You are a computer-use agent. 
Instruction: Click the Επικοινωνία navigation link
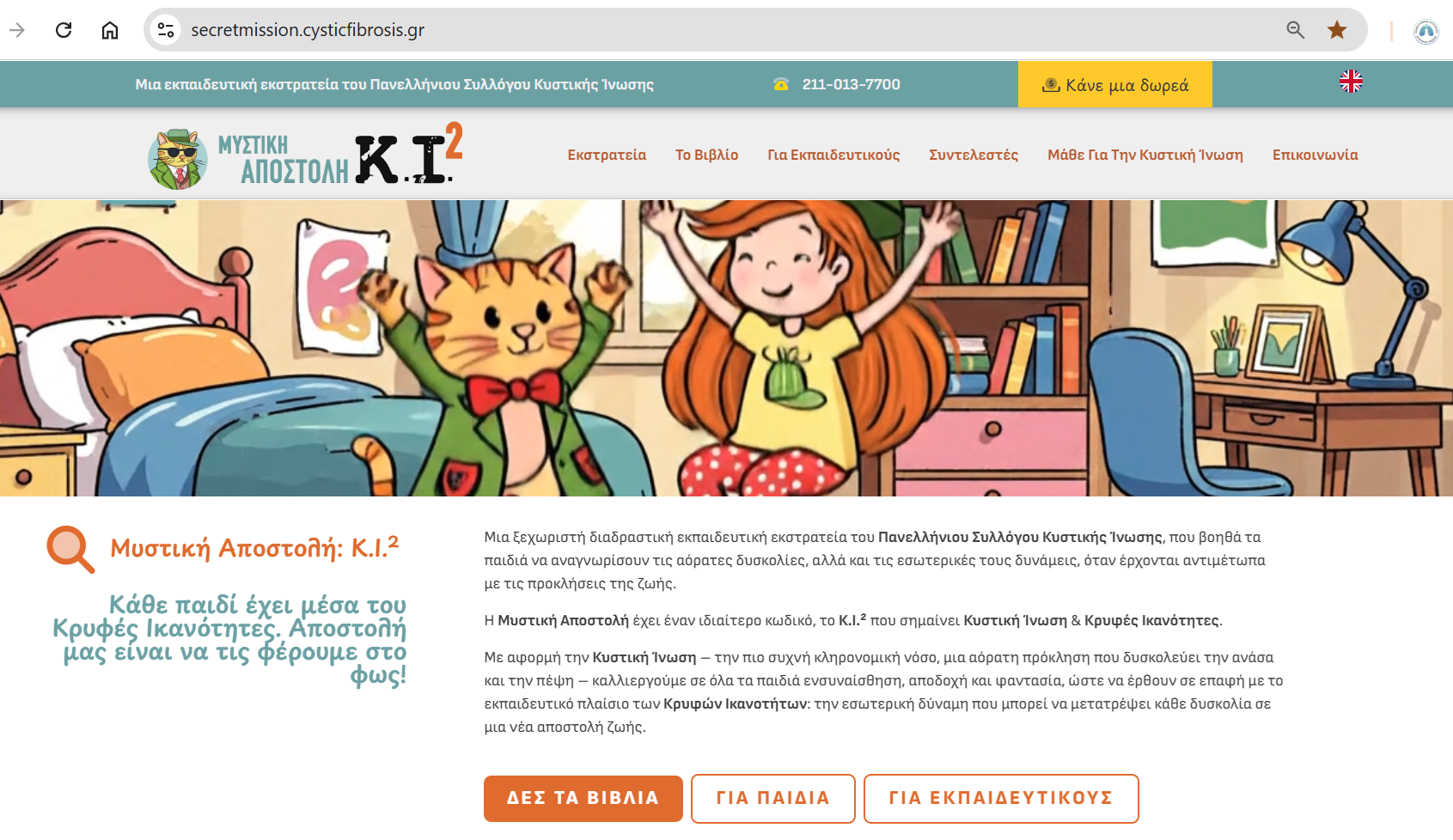pyautogui.click(x=1315, y=155)
